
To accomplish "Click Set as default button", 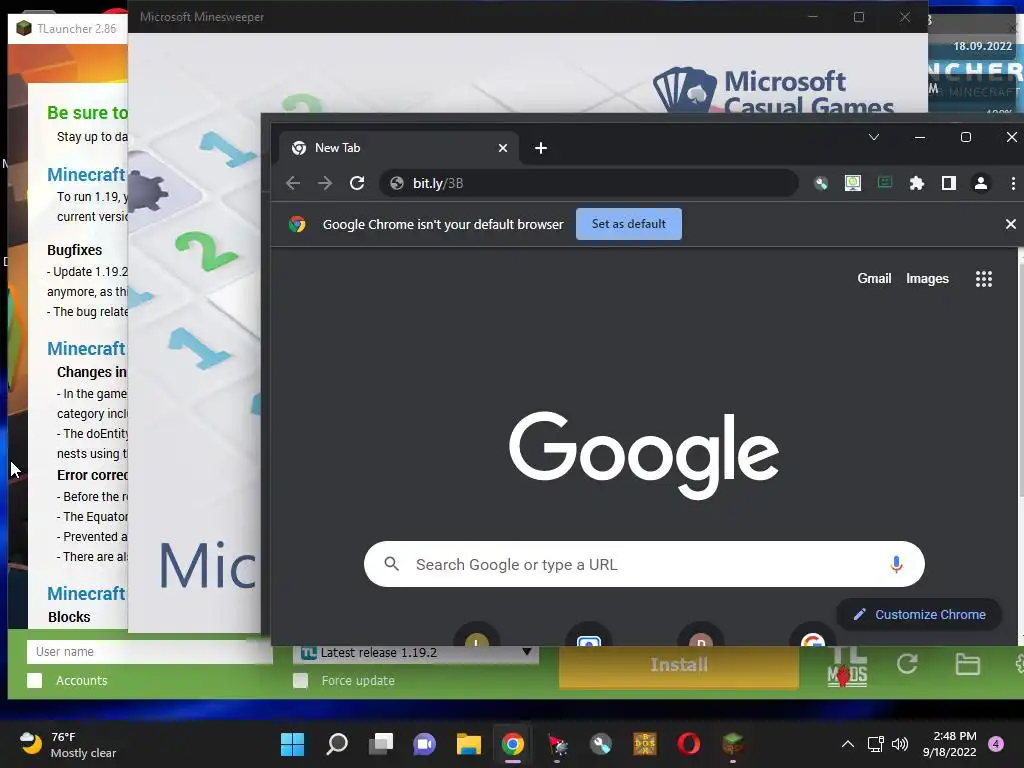I will (629, 224).
